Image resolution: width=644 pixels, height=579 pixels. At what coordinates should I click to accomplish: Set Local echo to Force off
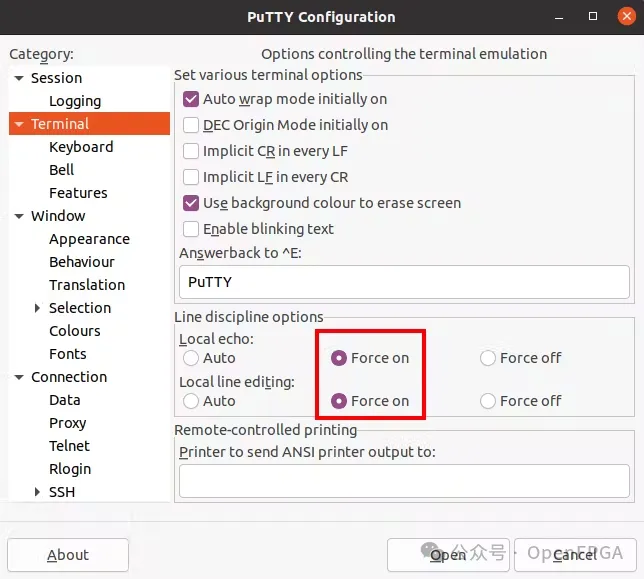click(x=488, y=358)
